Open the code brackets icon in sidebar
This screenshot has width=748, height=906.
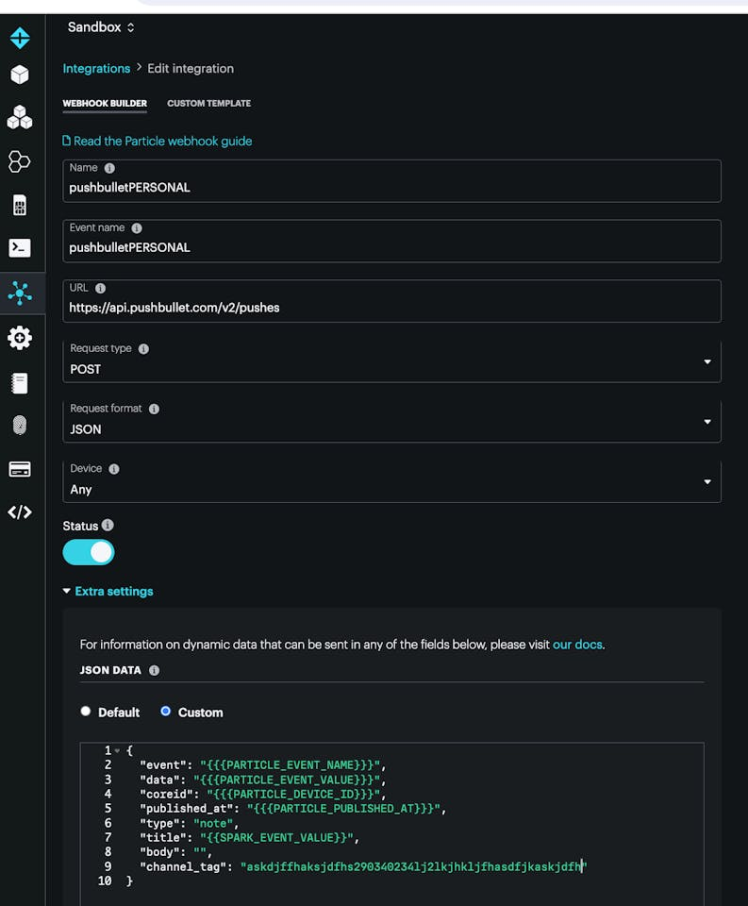tap(19, 512)
